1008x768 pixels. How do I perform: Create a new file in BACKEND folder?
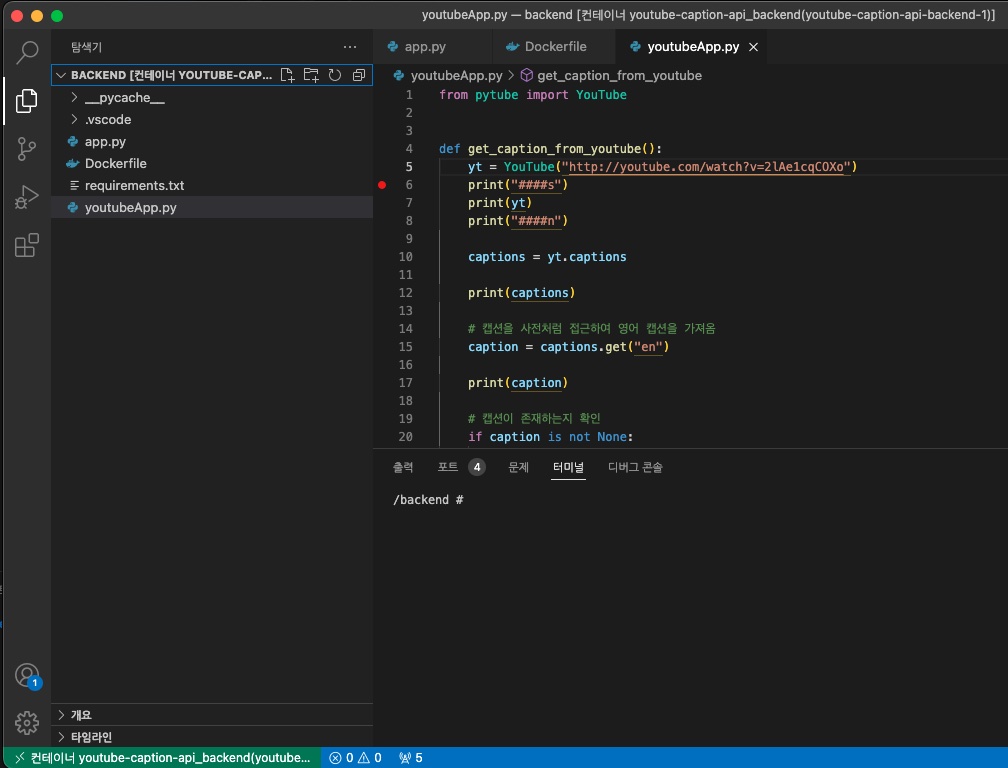287,75
